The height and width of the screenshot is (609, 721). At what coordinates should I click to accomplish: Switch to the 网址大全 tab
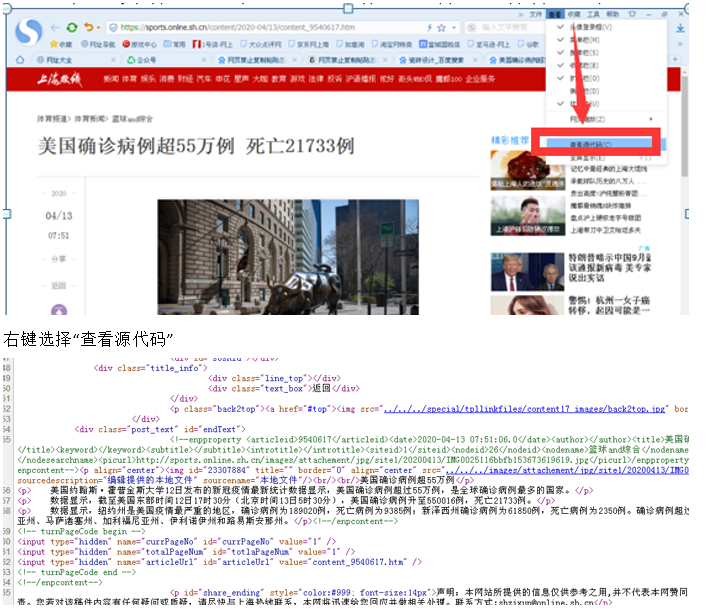(x=74, y=60)
